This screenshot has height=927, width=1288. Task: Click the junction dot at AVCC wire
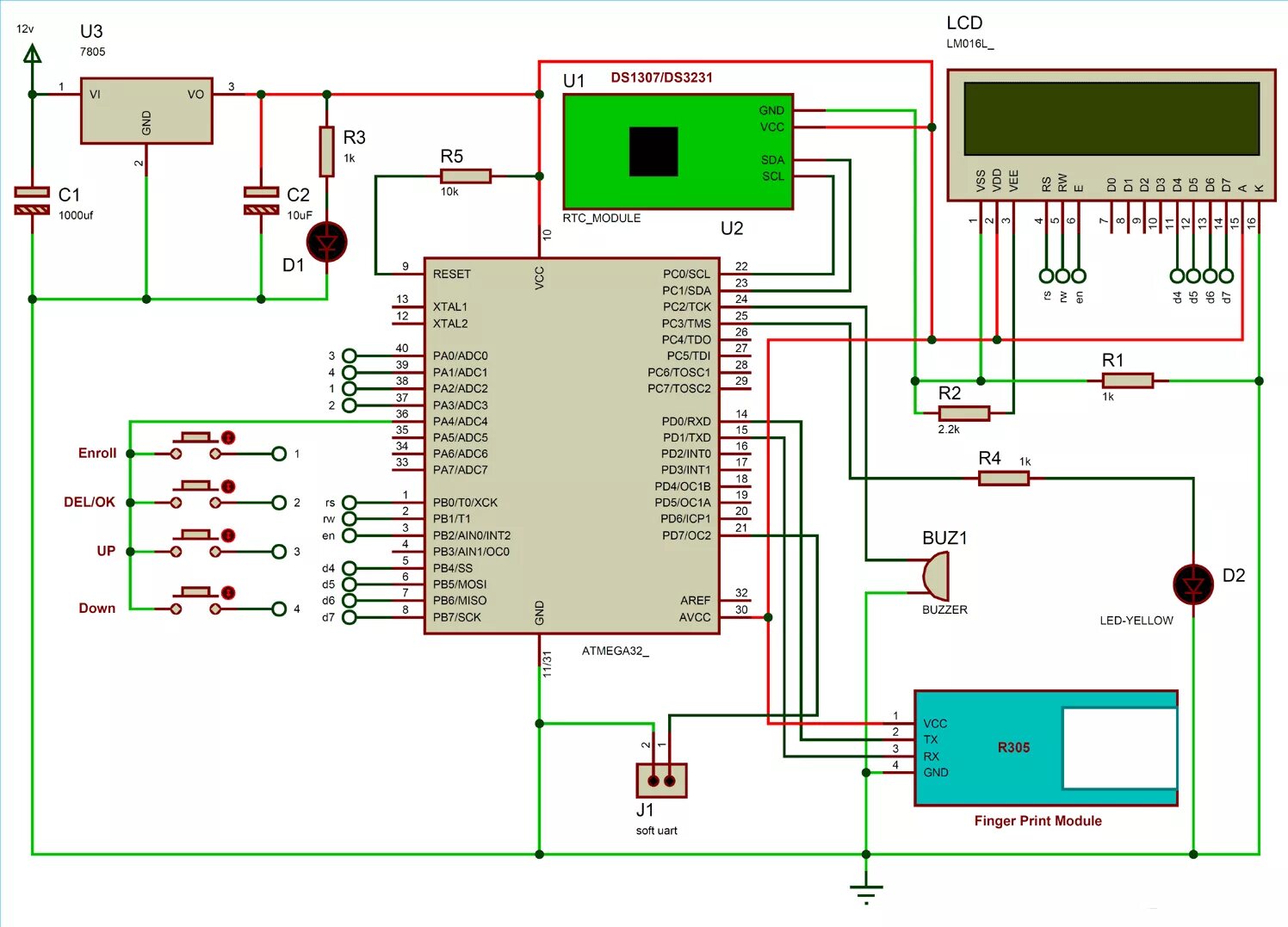(768, 617)
